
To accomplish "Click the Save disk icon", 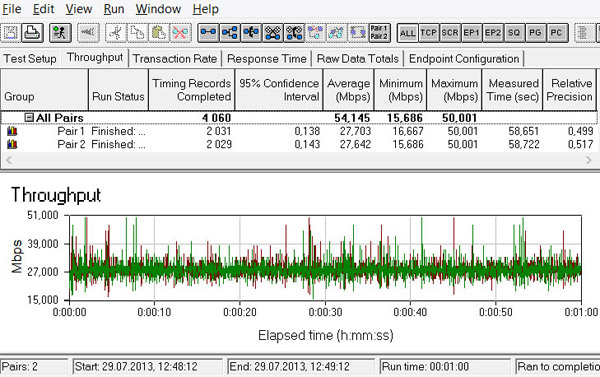I will point(11,33).
